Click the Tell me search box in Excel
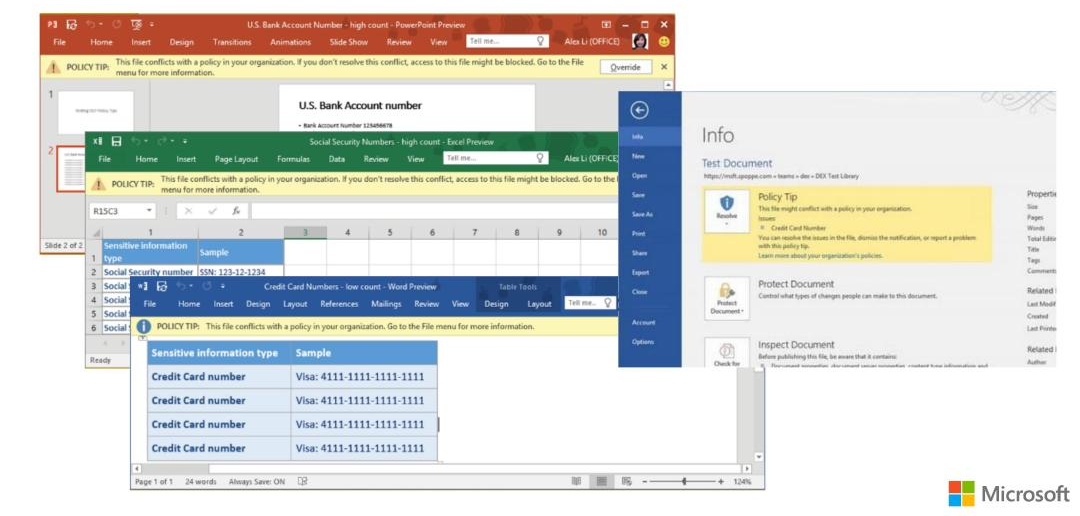Viewport: 1080px width, 516px height. (x=496, y=158)
